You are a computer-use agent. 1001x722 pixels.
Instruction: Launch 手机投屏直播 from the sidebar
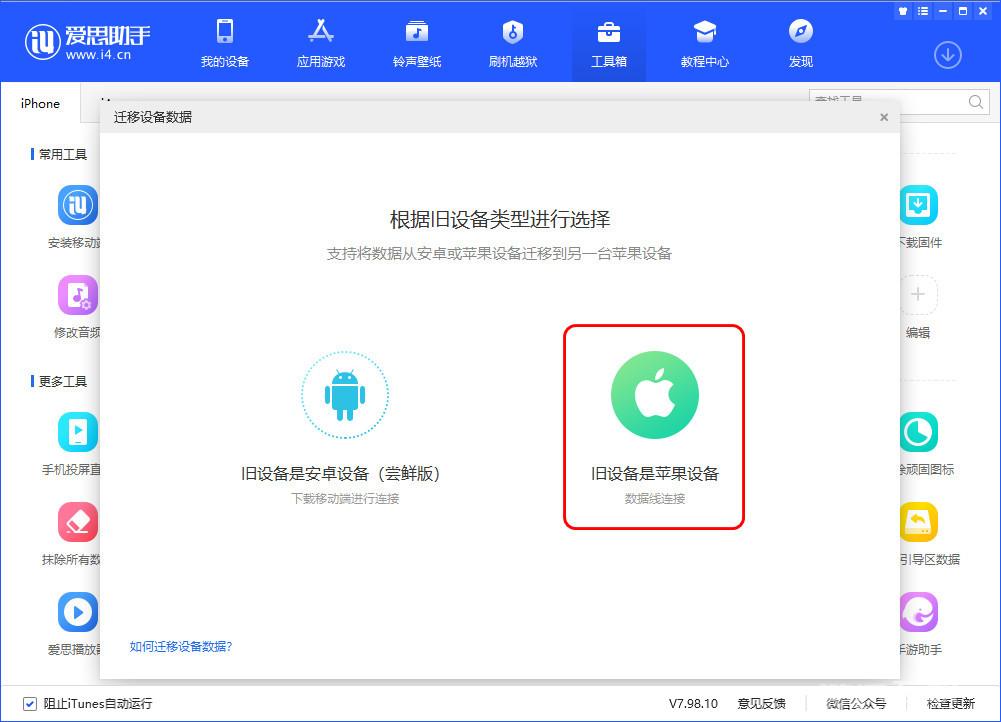tap(76, 440)
